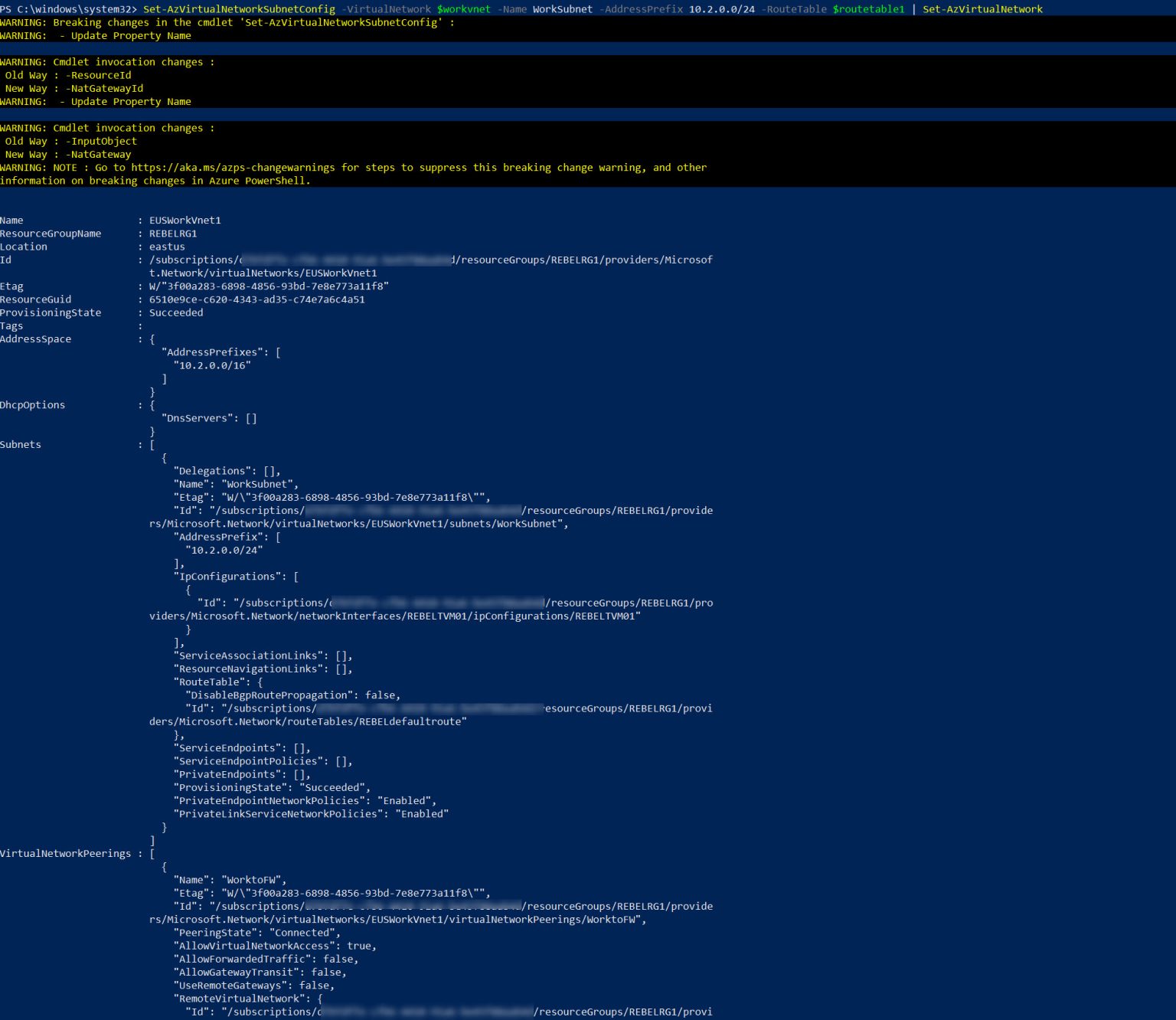
Task: Click the ProvisioningState Succeeded value
Action: (175, 312)
